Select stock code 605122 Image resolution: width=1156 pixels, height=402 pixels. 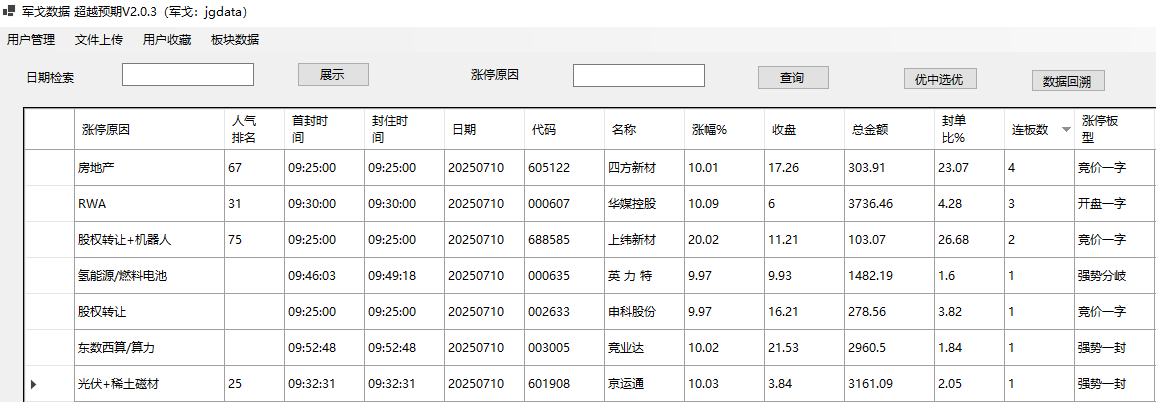pyautogui.click(x=563, y=167)
